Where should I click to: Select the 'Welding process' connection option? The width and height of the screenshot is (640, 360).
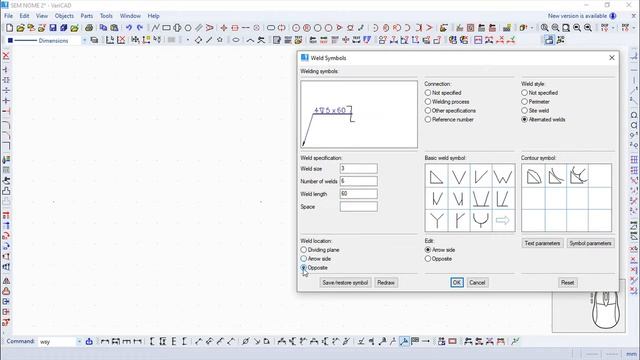428,102
